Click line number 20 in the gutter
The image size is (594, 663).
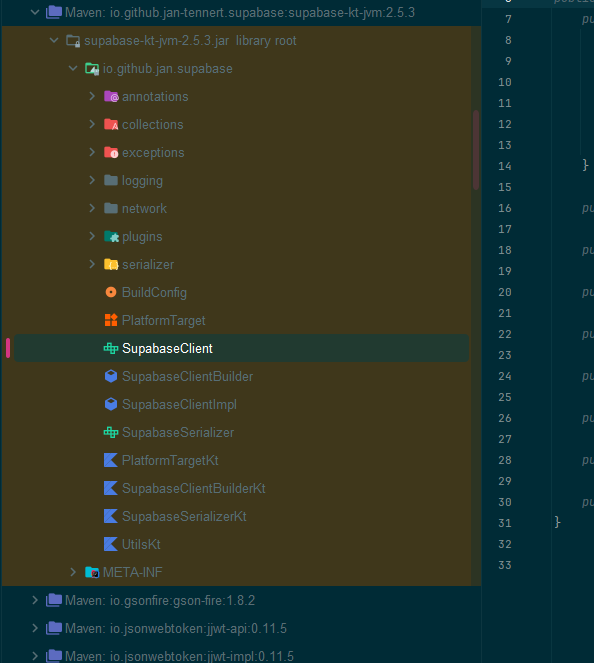[x=505, y=292]
